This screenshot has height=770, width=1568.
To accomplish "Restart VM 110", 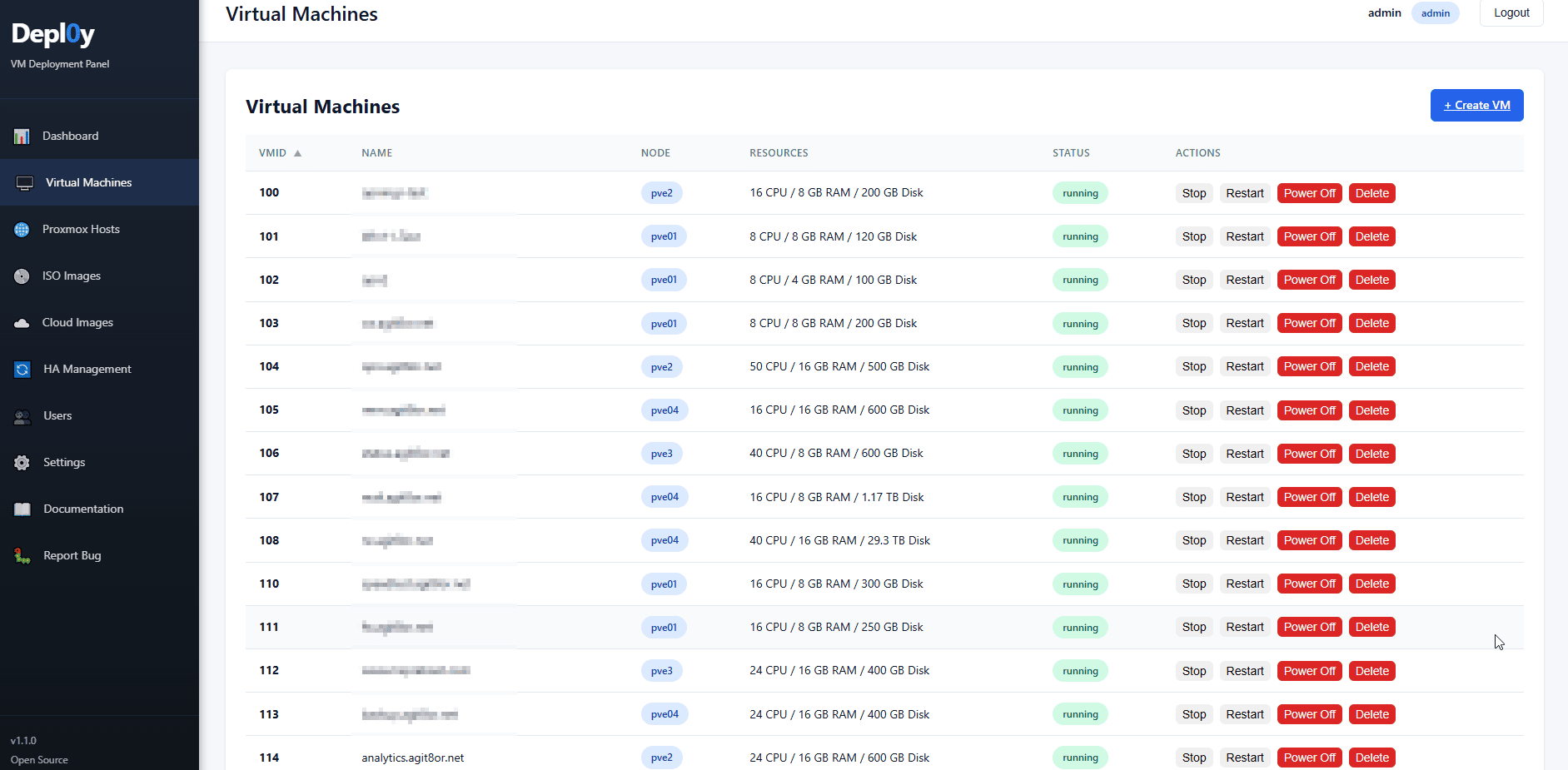I will point(1245,584).
